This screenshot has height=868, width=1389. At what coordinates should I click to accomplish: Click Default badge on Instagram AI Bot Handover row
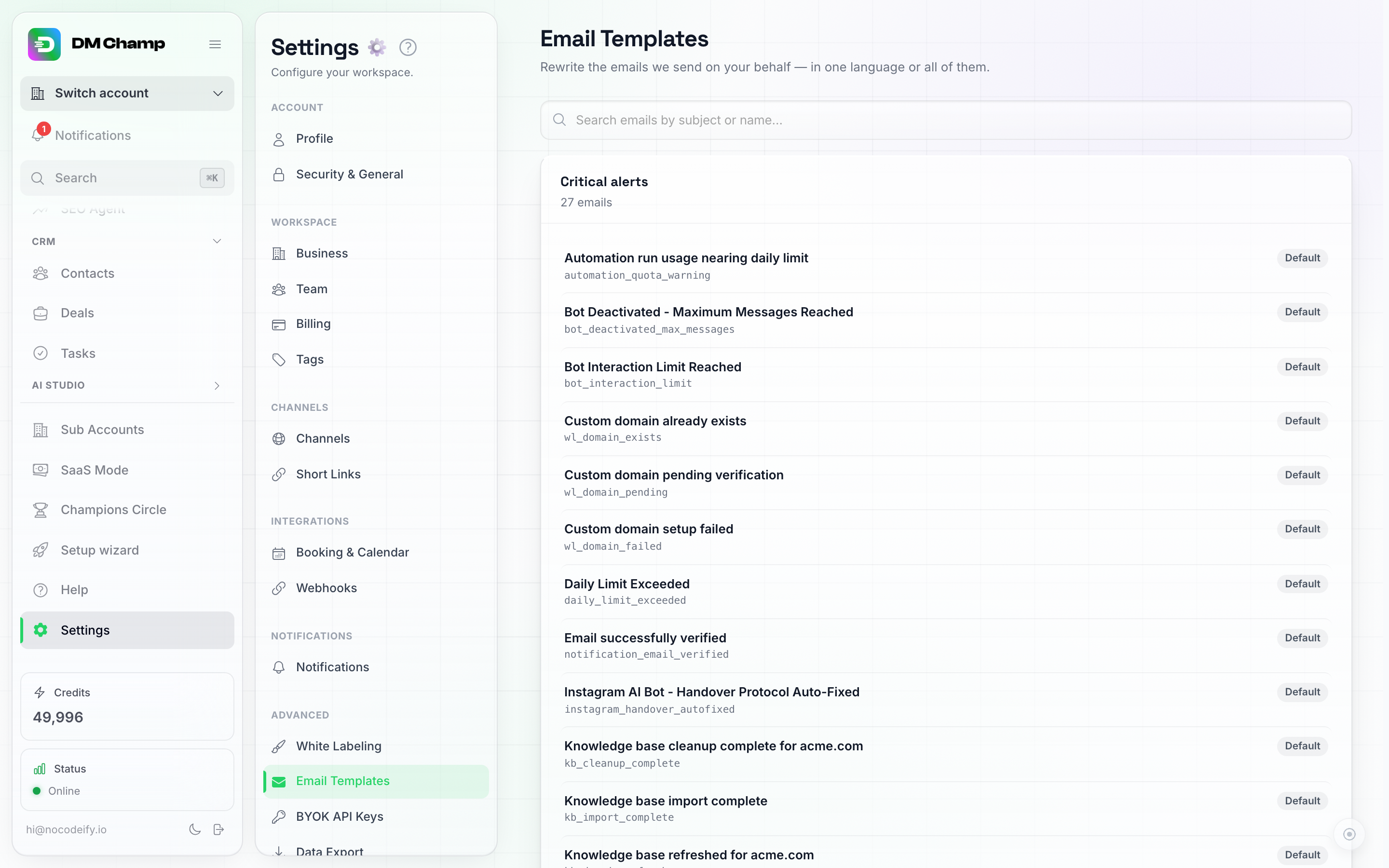(1302, 692)
